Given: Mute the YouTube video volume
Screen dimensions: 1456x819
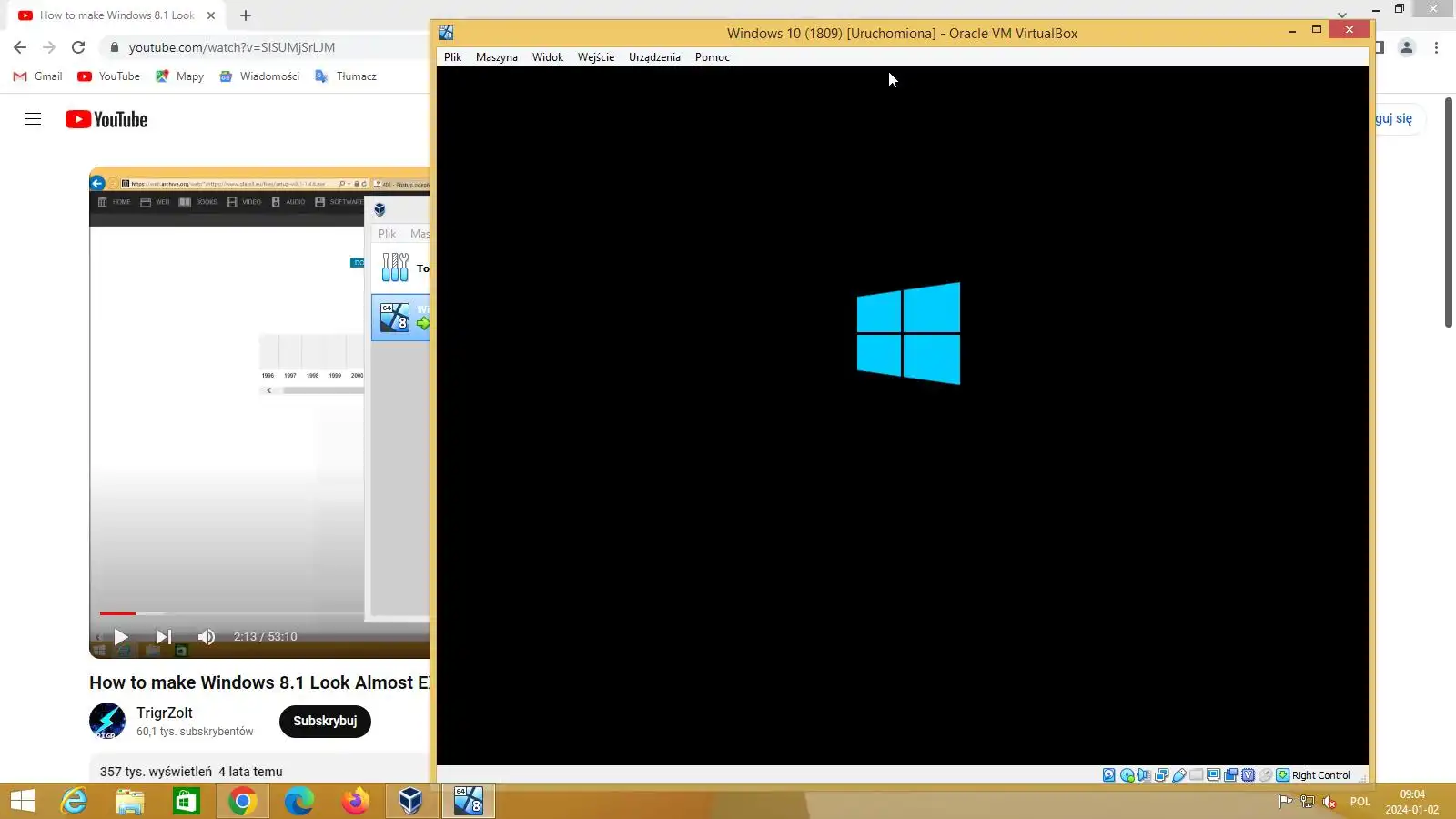Looking at the screenshot, I should pyautogui.click(x=207, y=637).
